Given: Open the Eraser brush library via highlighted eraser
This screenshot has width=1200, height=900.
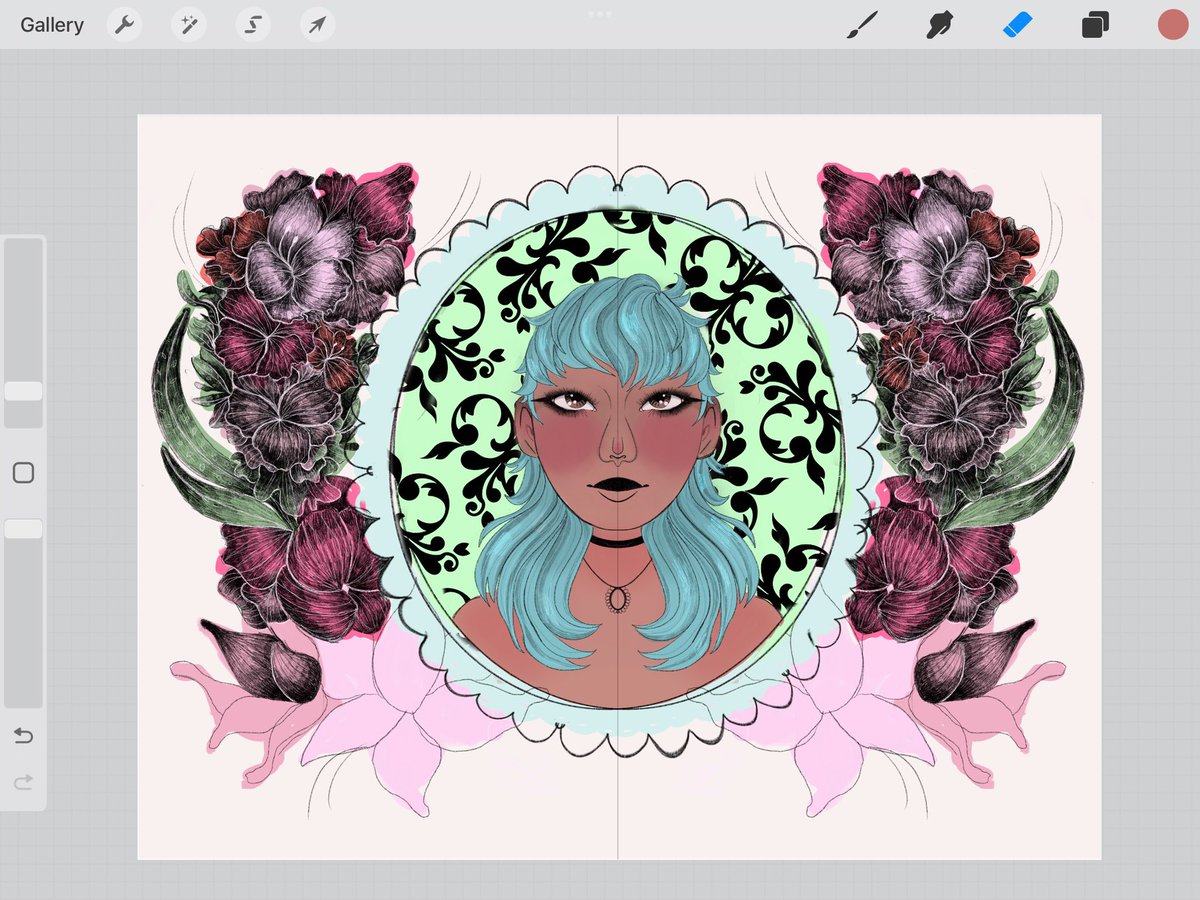Looking at the screenshot, I should coord(1018,25).
